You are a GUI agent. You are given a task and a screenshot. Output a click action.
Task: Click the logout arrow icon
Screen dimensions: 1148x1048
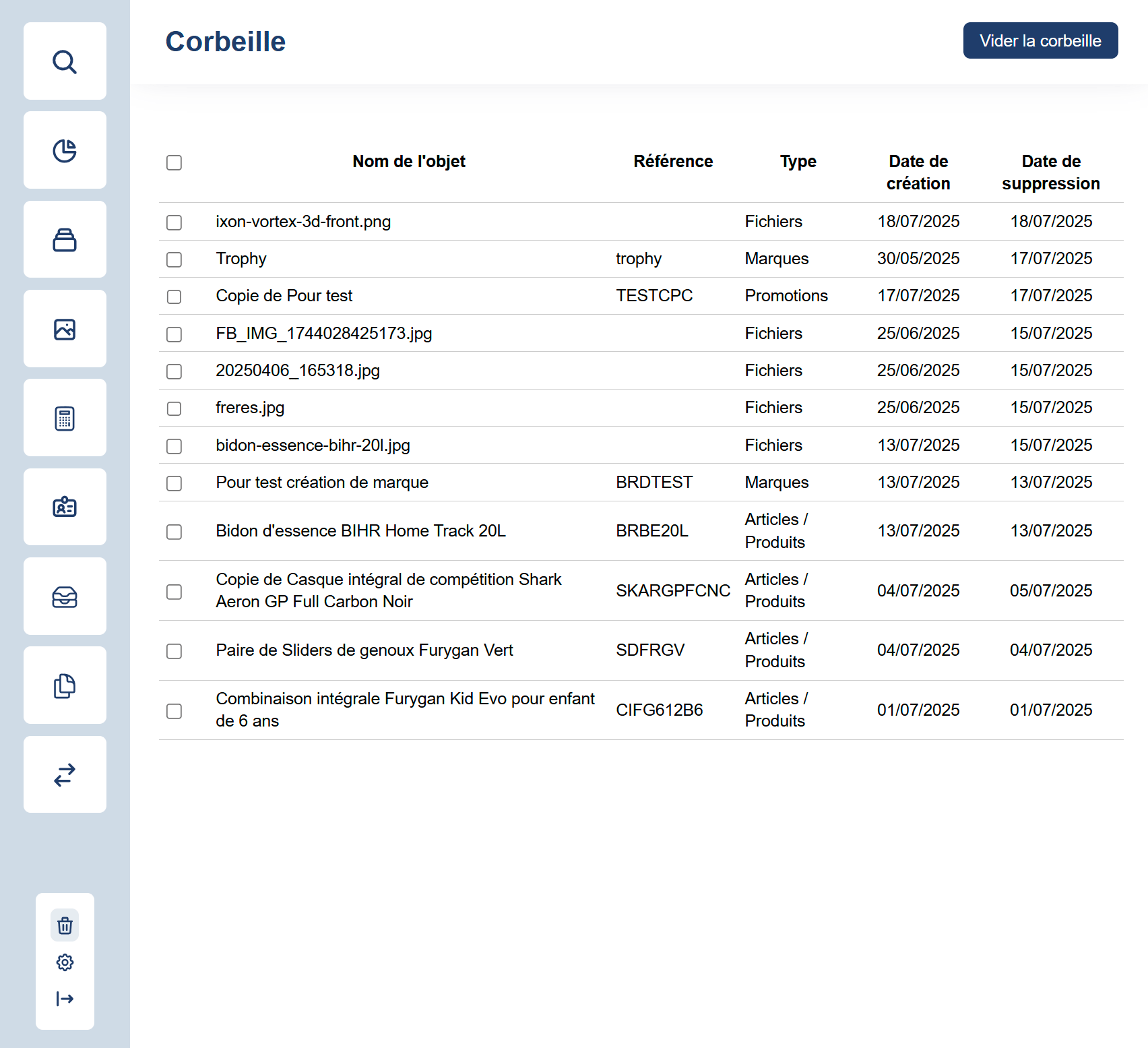[x=65, y=998]
